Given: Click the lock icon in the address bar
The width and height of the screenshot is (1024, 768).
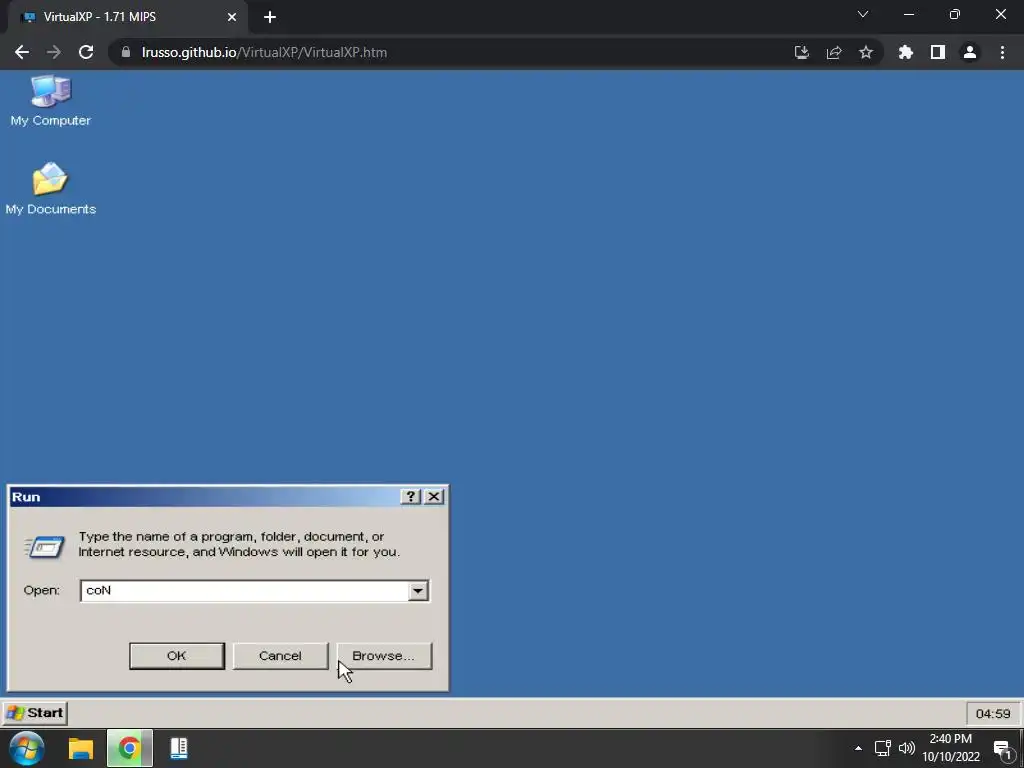Looking at the screenshot, I should tap(126, 52).
